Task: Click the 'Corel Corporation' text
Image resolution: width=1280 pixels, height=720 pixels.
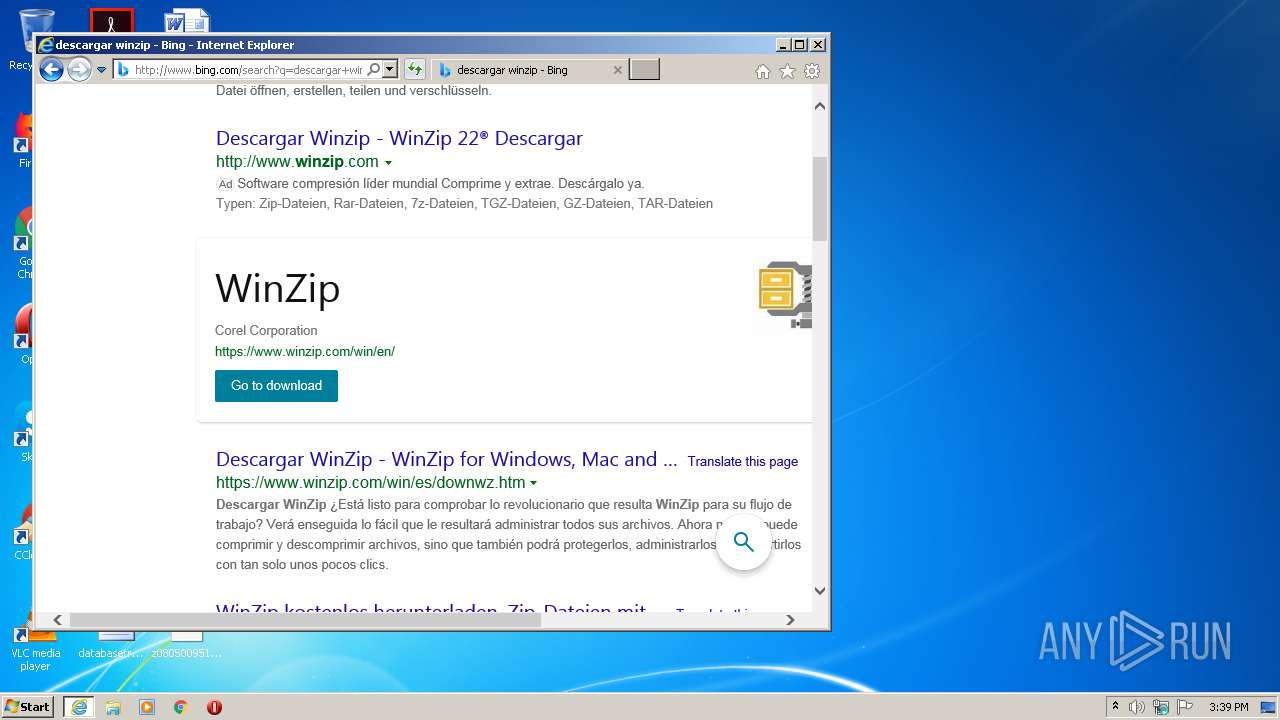Action: 266,330
